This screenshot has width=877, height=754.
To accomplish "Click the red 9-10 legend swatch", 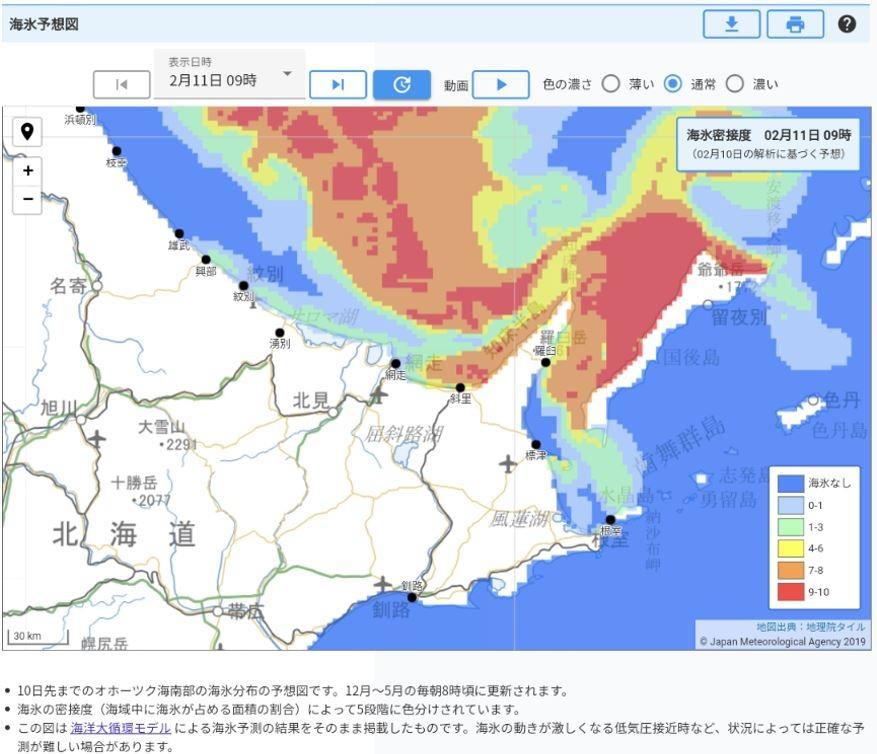I will pyautogui.click(x=790, y=592).
